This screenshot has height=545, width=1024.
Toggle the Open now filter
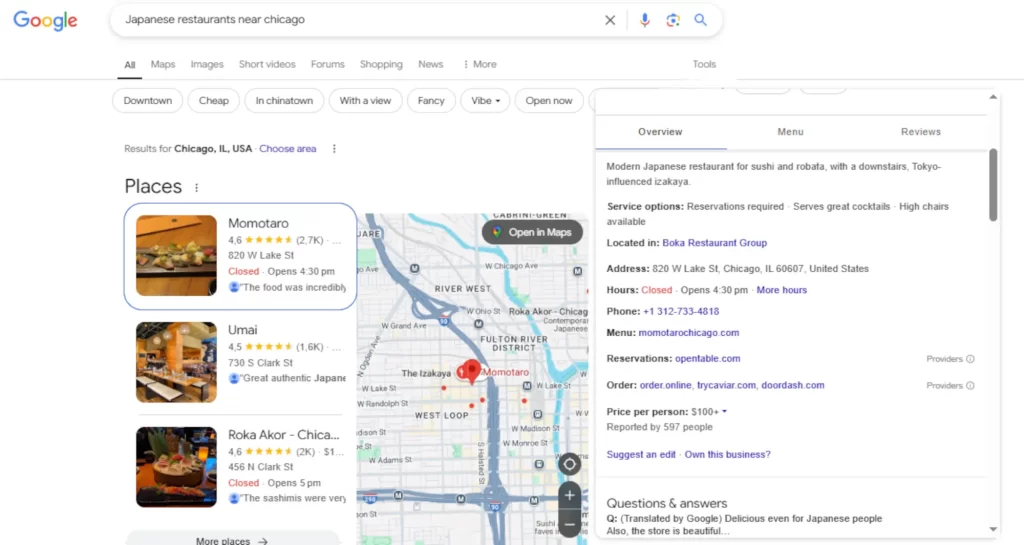(549, 101)
